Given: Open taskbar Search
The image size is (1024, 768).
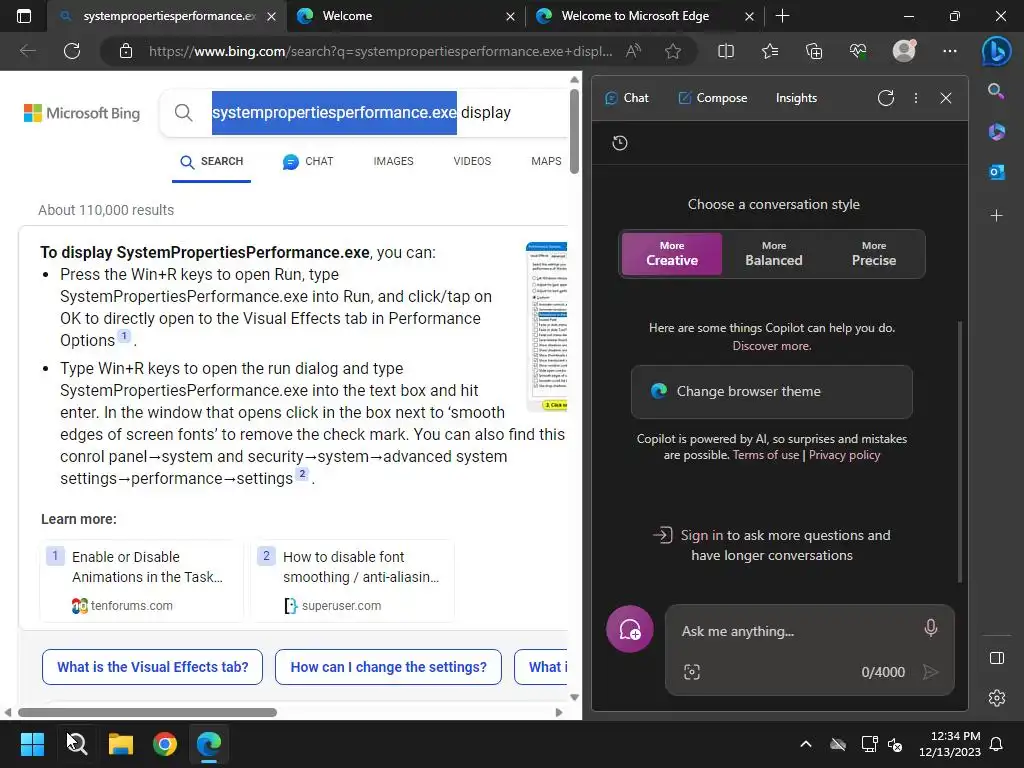Looking at the screenshot, I should (x=76, y=744).
